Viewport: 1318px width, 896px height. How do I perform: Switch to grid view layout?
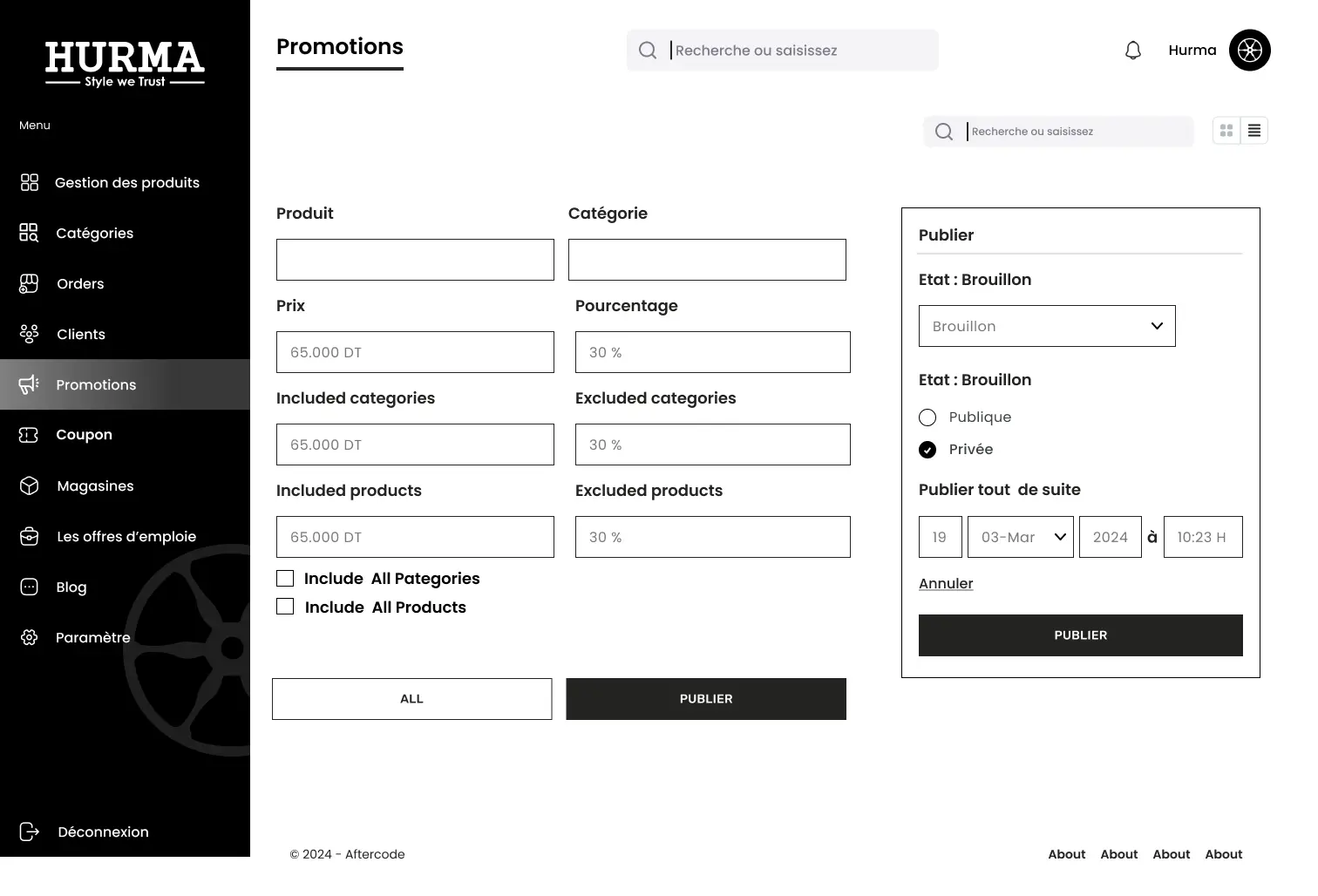tap(1226, 131)
